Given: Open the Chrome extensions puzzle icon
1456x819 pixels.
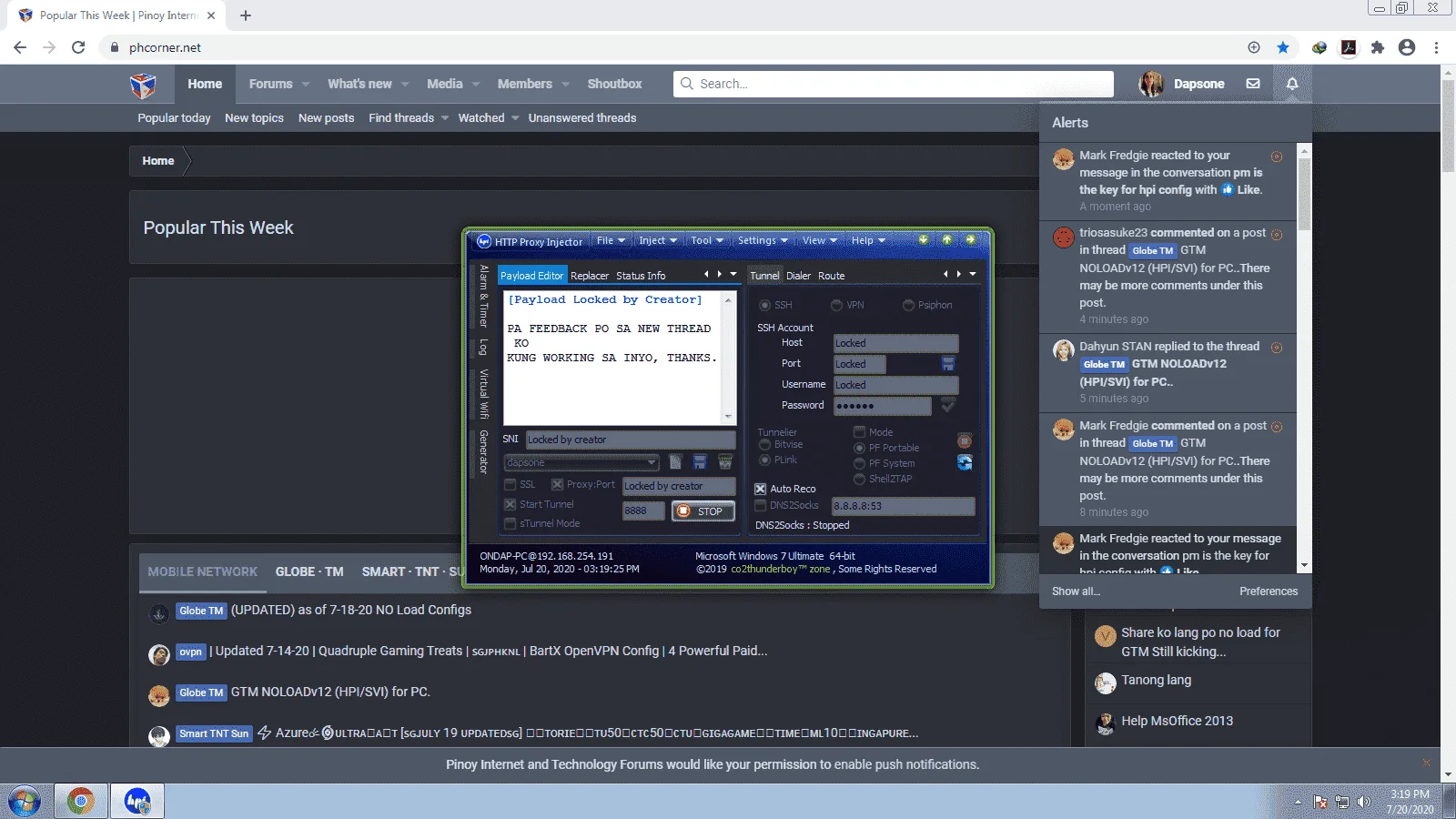Looking at the screenshot, I should (1378, 47).
